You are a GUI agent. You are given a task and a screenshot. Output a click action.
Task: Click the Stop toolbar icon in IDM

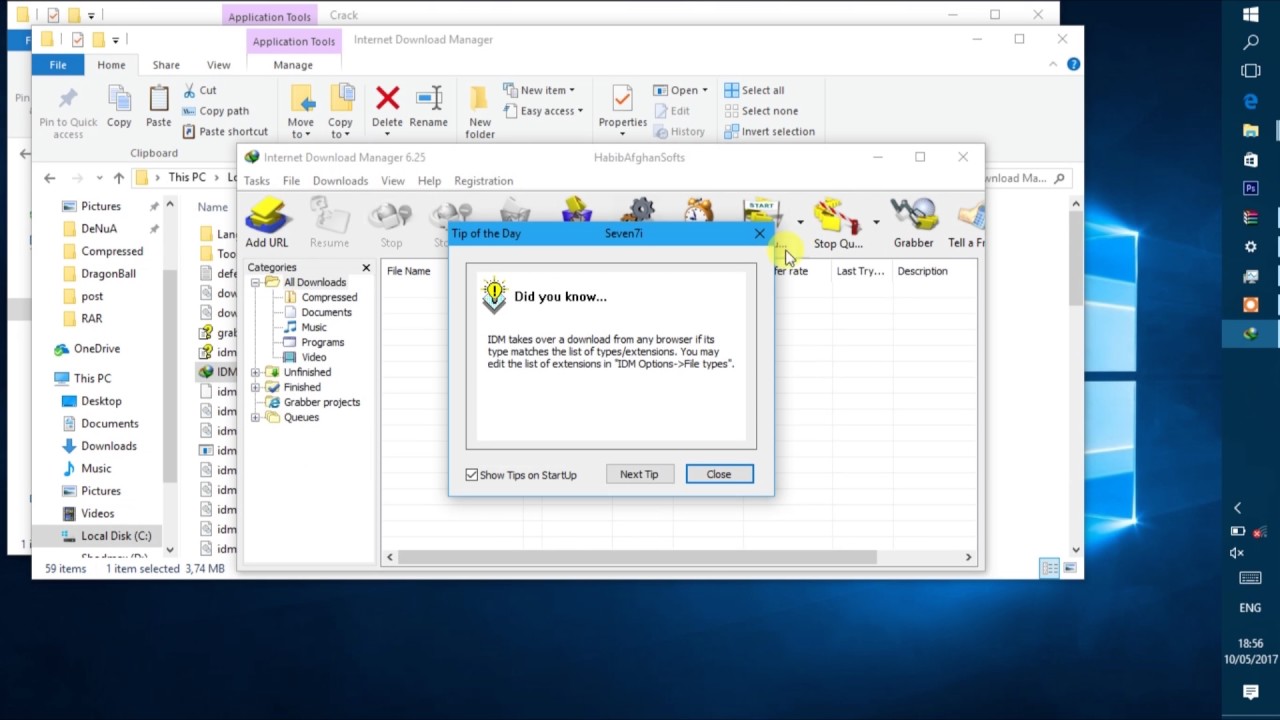(x=391, y=223)
